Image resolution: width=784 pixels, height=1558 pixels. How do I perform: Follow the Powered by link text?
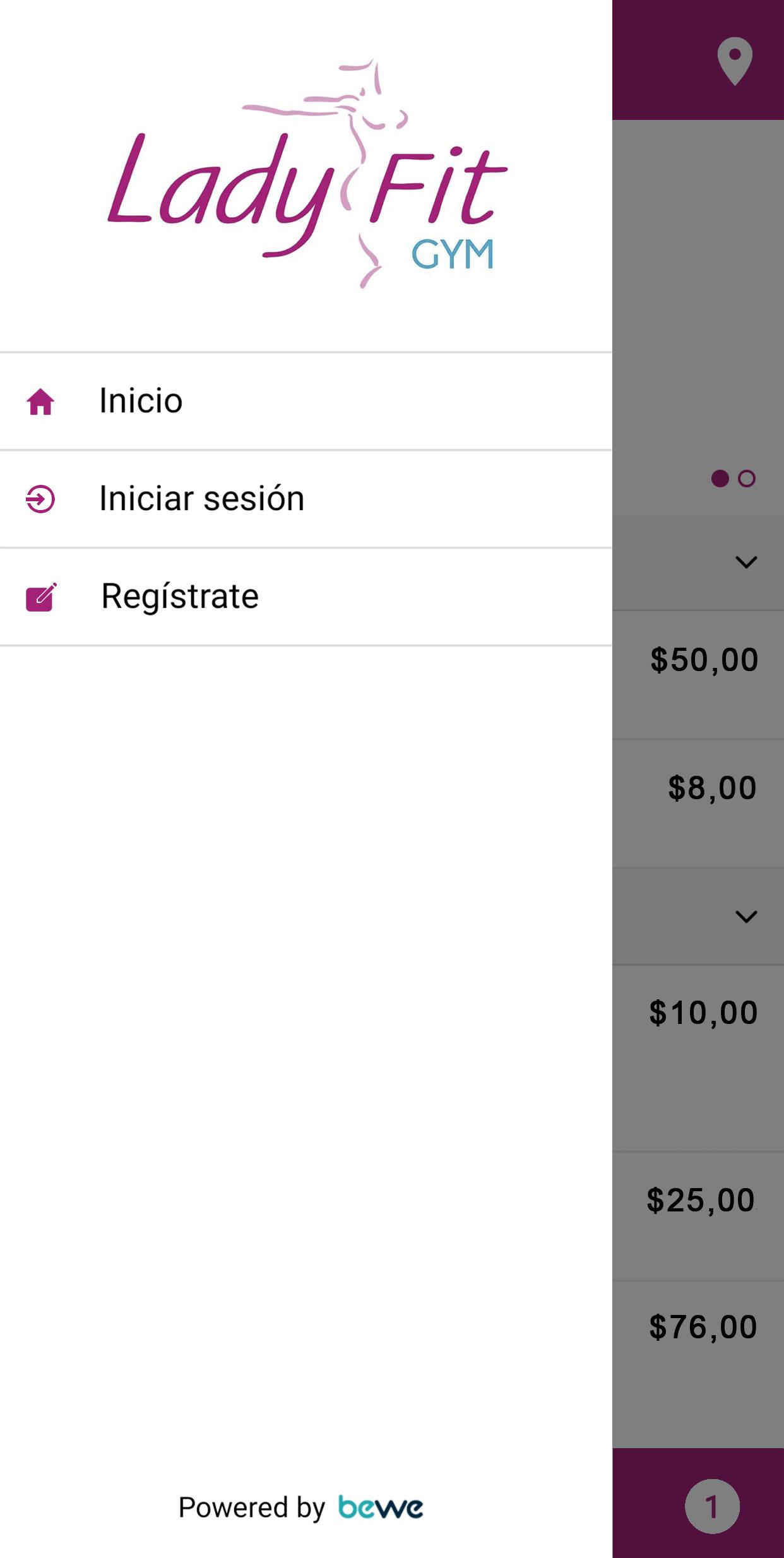coord(251,1507)
